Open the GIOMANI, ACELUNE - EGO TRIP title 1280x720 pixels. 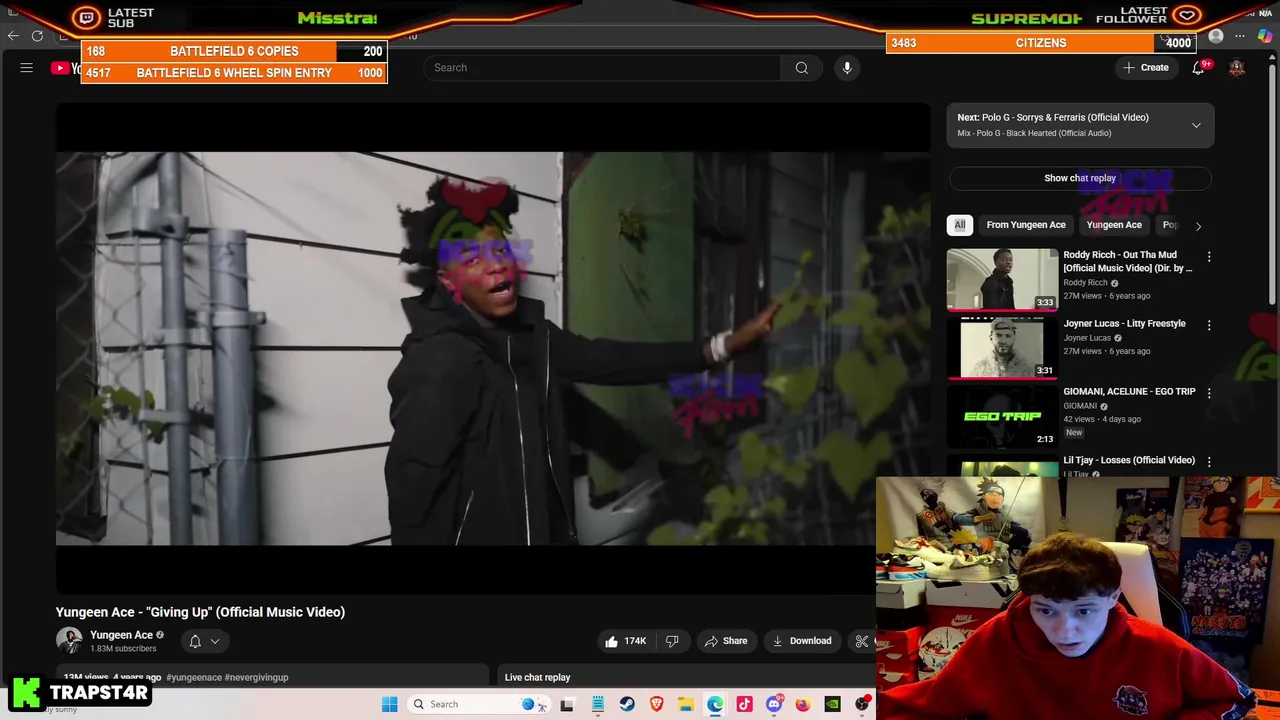coord(1129,392)
